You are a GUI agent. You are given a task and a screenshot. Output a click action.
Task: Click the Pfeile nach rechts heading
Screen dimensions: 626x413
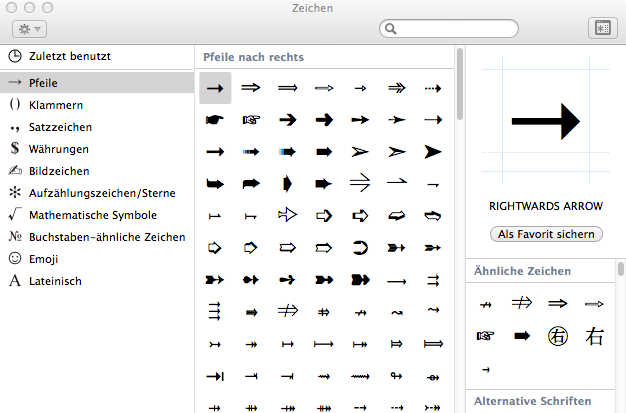pyautogui.click(x=254, y=57)
